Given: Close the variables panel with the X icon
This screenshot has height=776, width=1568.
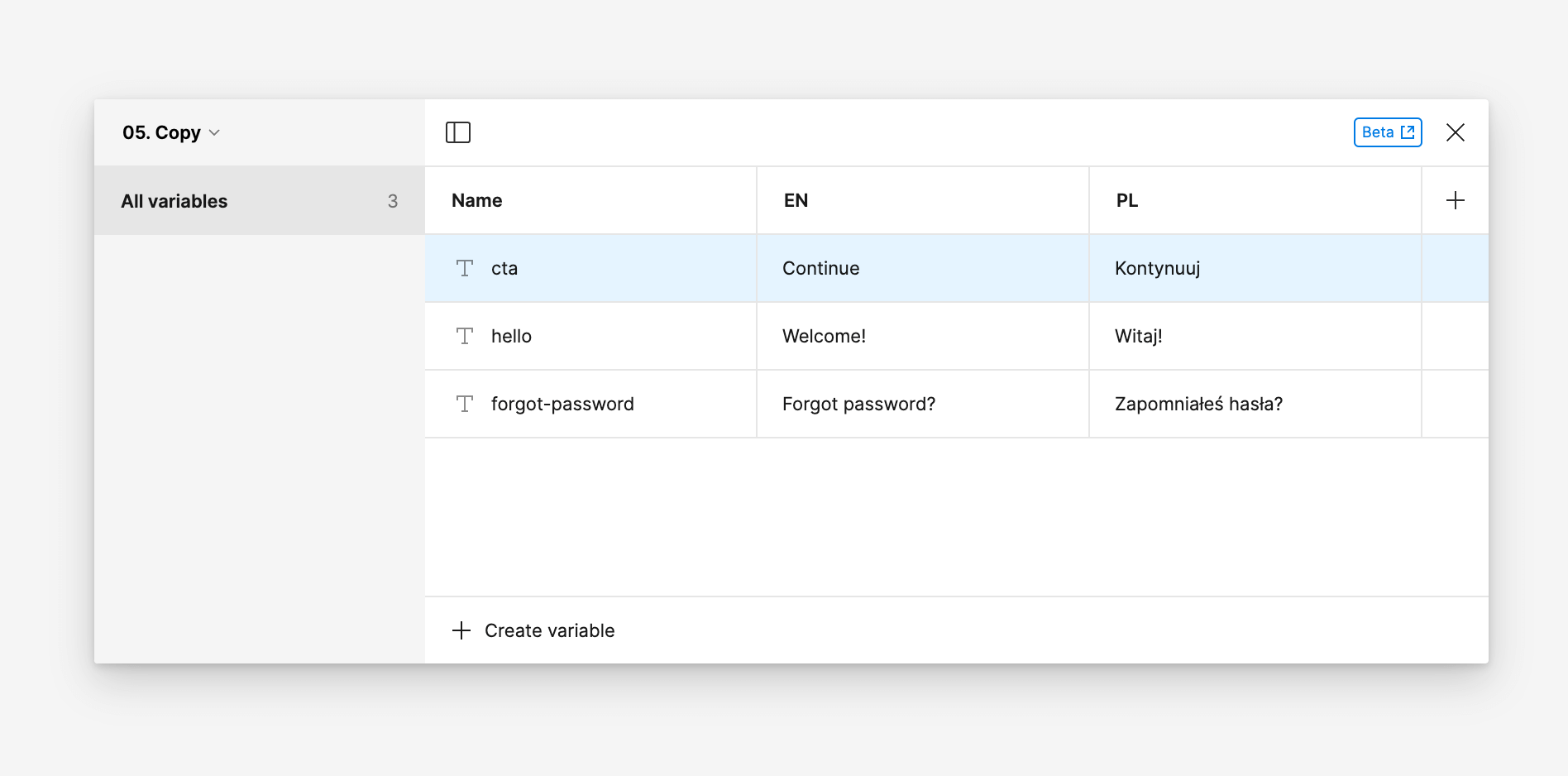Looking at the screenshot, I should click(x=1456, y=132).
